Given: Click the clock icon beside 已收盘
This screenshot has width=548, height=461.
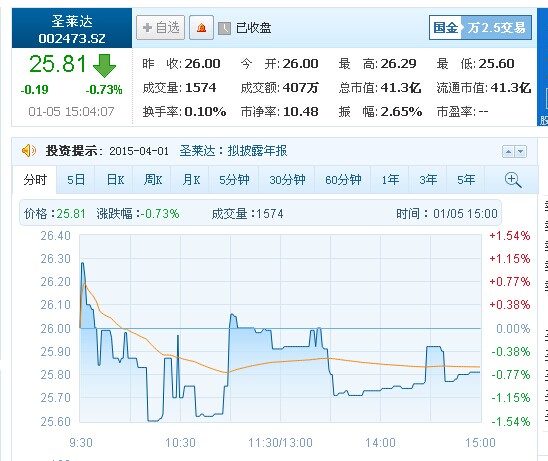Looking at the screenshot, I should [x=224, y=28].
